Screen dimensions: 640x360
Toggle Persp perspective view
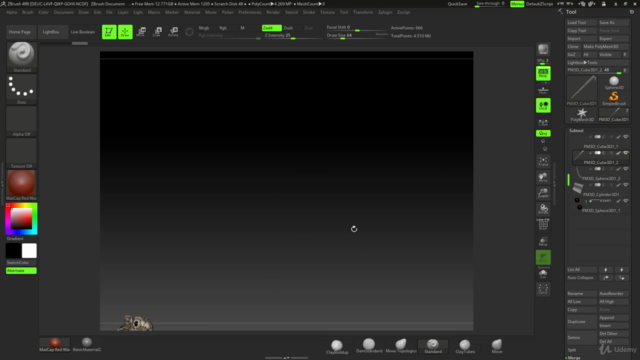543,73
